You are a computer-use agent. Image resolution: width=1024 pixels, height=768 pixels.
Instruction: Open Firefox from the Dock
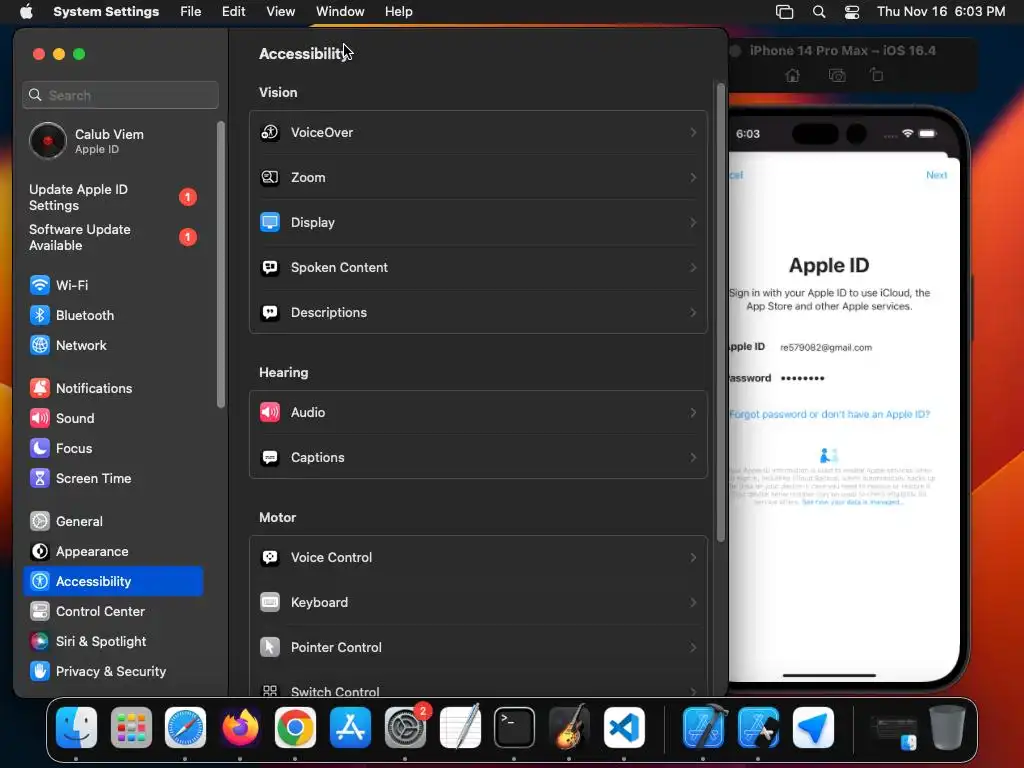tap(240, 728)
